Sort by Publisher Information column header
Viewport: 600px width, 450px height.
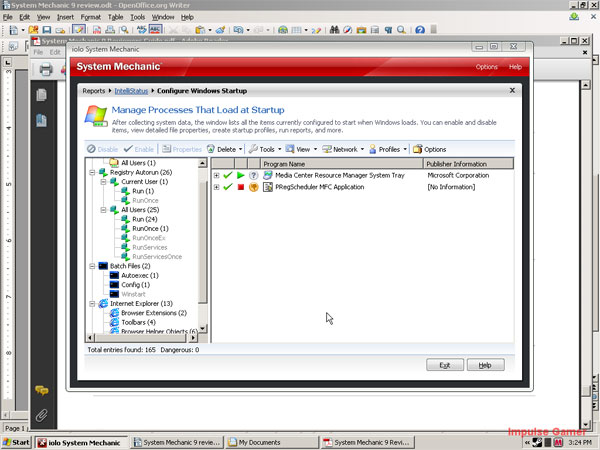pyautogui.click(x=468, y=164)
